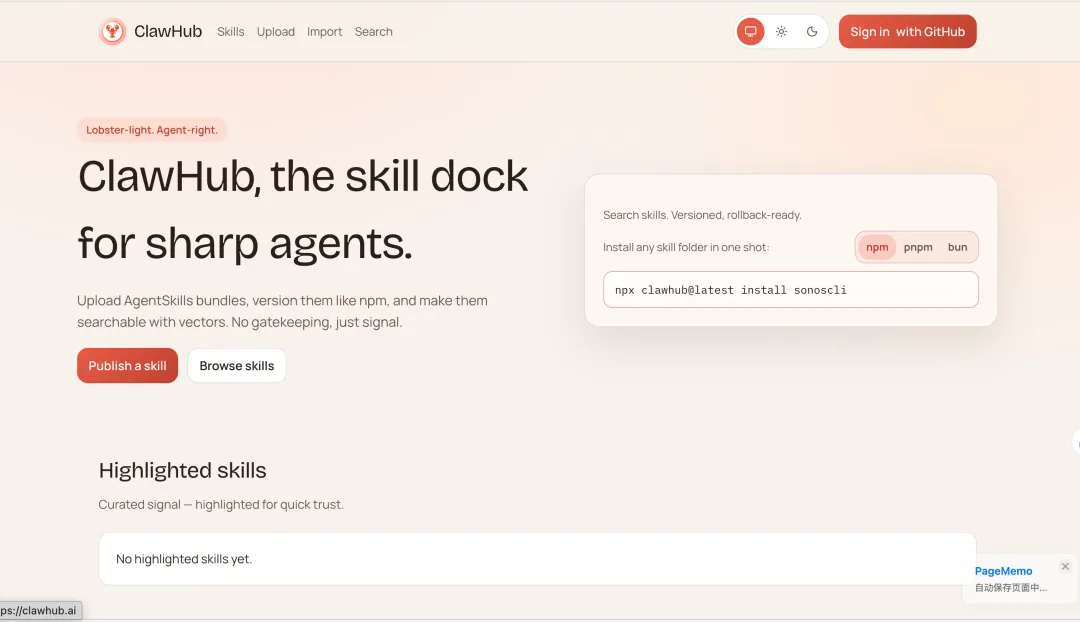
Task: Click 'Search skills. Versioned, rollback-ready.' text
Action: coord(702,215)
